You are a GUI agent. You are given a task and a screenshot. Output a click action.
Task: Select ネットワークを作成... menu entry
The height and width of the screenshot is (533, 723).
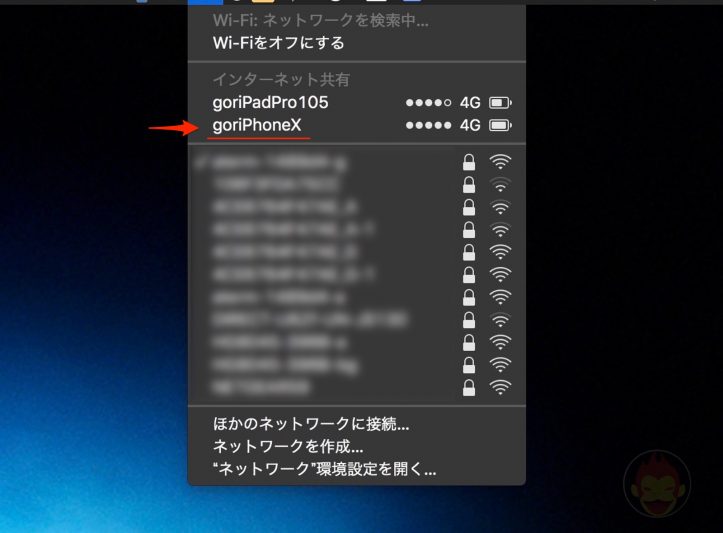pos(288,446)
